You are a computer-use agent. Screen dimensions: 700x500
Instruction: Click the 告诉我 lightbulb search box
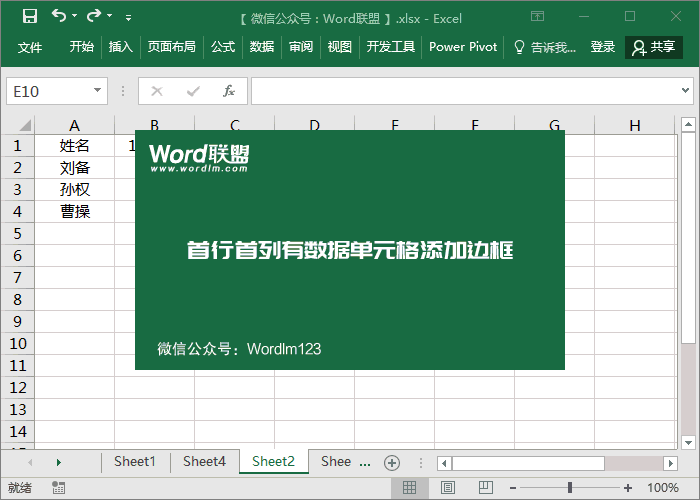coord(545,47)
